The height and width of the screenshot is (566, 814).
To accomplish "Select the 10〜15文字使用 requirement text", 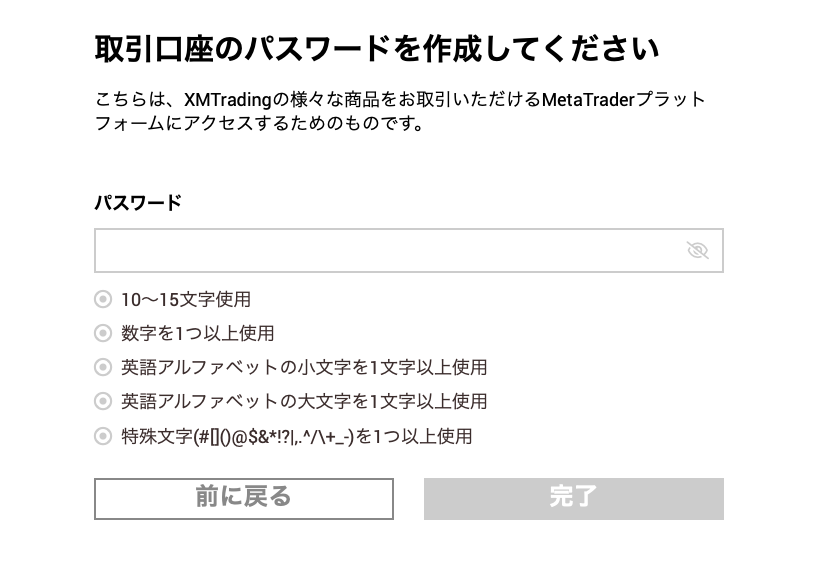I will (x=186, y=299).
